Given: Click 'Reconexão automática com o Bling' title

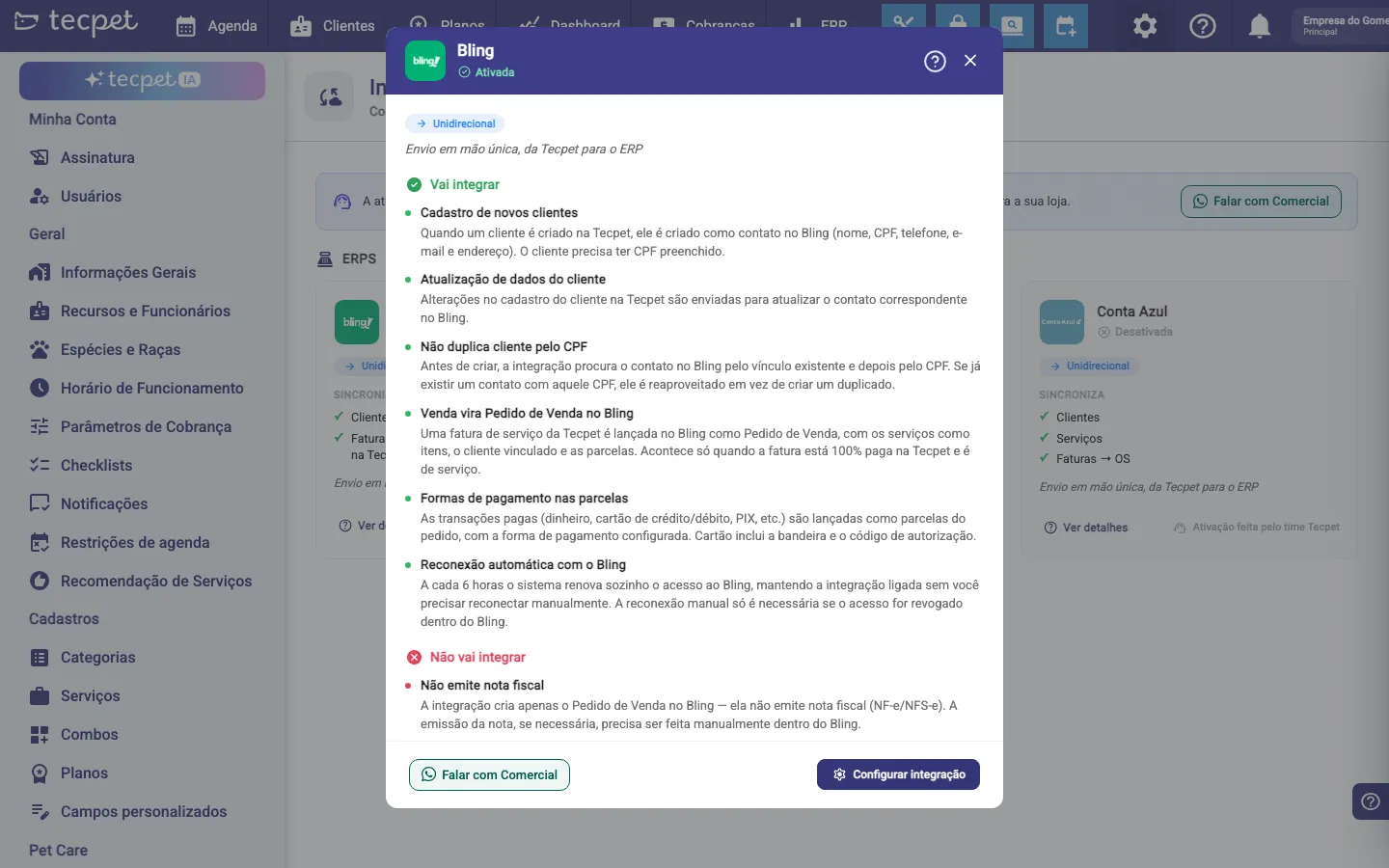Looking at the screenshot, I should point(523,564).
